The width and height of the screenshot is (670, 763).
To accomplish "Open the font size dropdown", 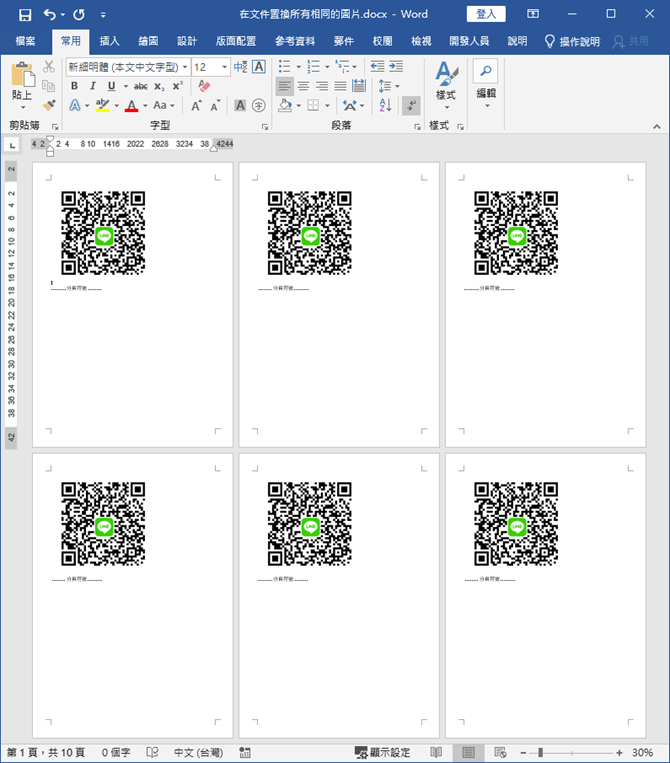I will 224,67.
